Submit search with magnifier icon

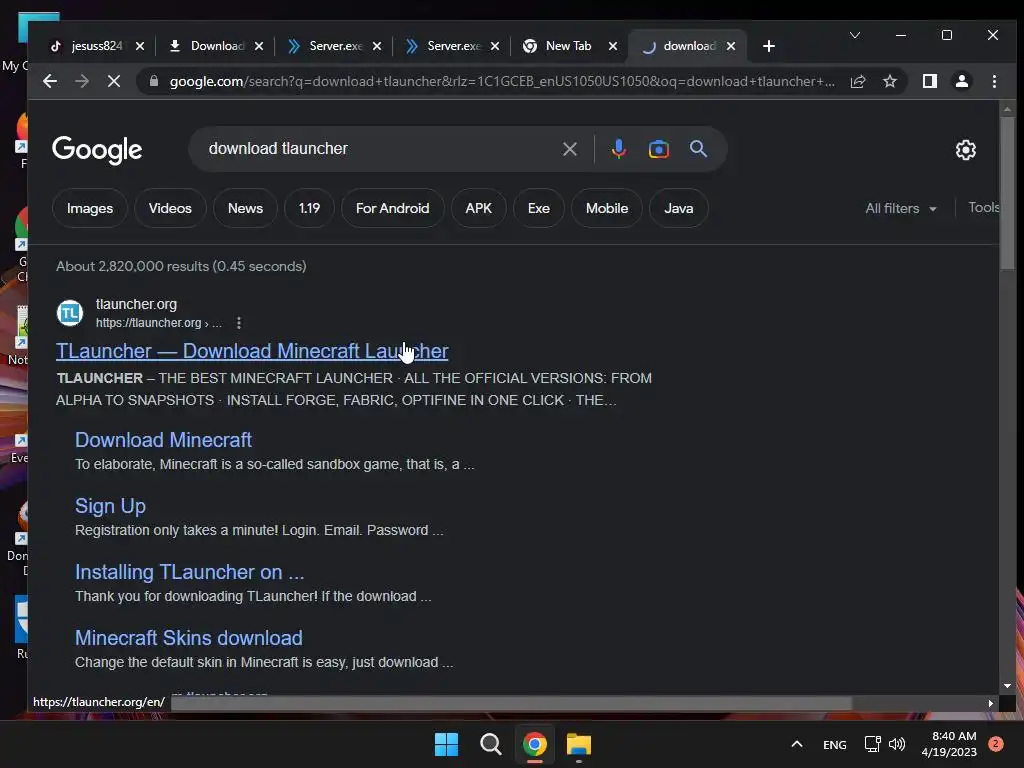698,149
